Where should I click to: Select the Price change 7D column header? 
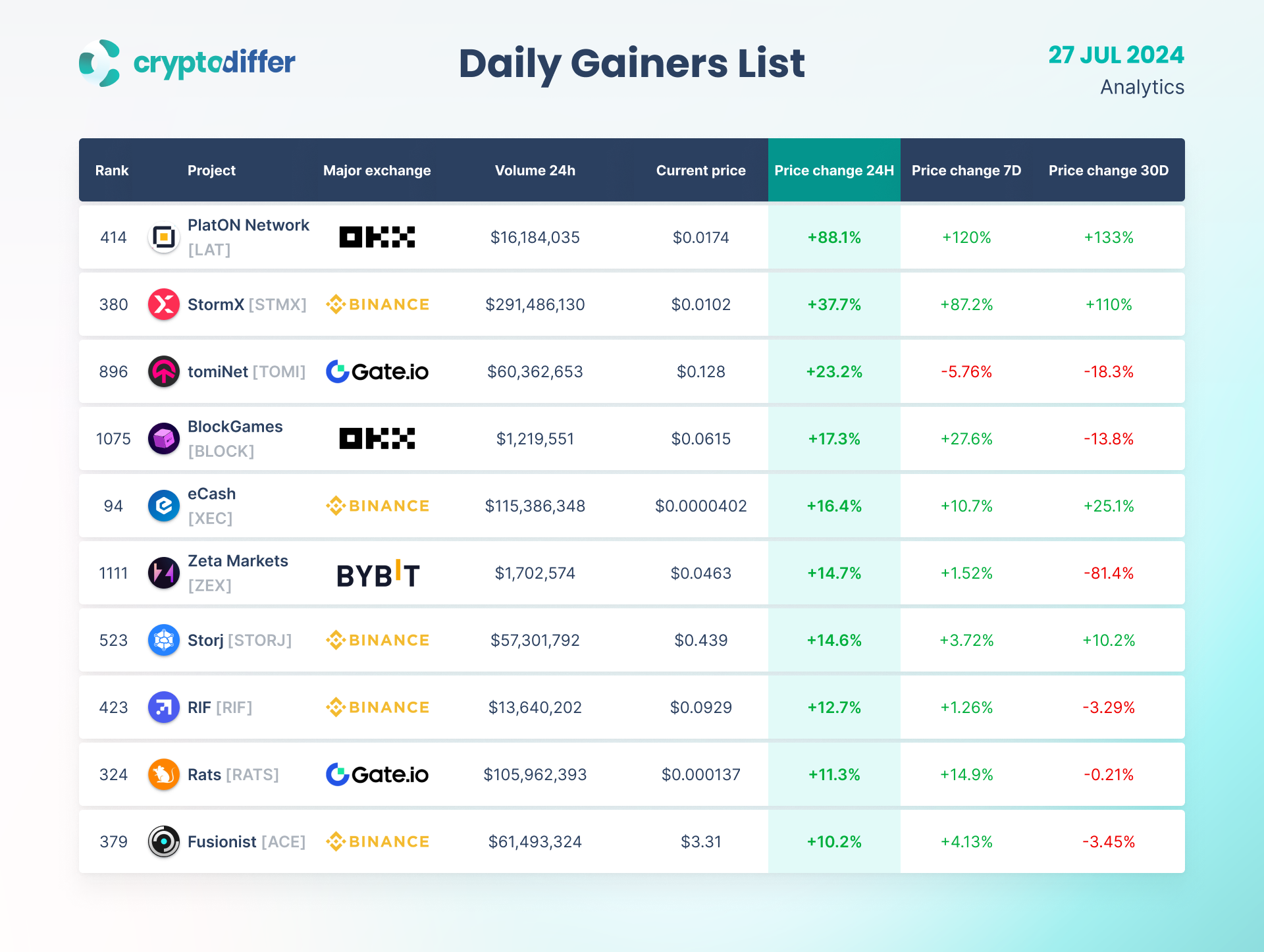tap(966, 171)
